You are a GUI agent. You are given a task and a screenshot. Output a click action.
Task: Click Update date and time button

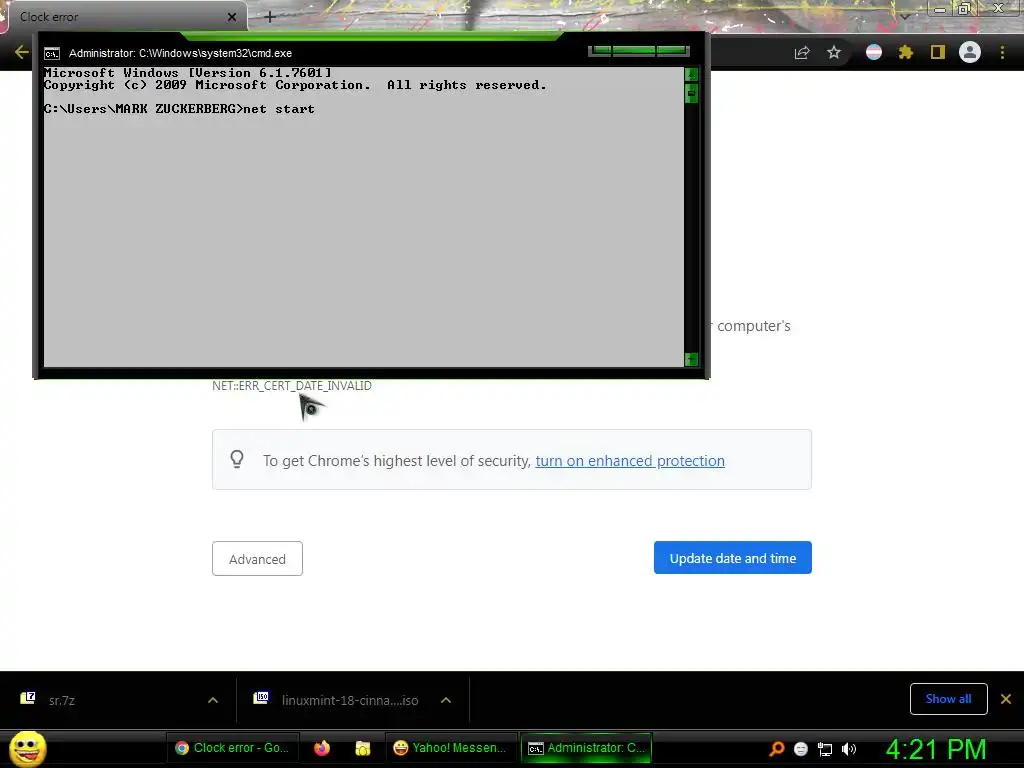(x=733, y=558)
